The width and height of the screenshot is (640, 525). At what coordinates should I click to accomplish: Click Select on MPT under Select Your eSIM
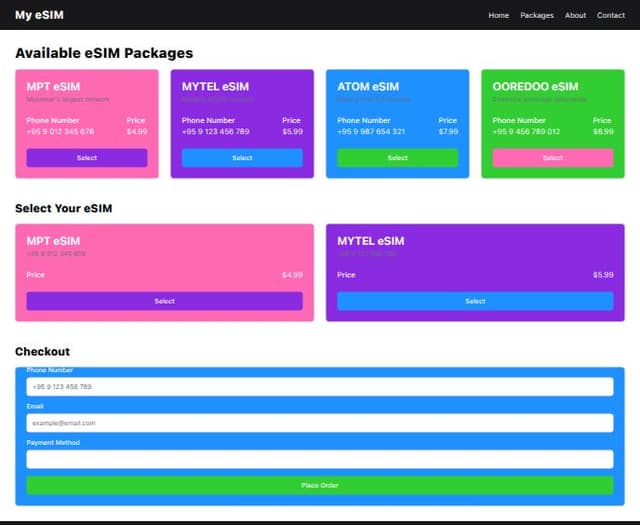pyautogui.click(x=164, y=301)
